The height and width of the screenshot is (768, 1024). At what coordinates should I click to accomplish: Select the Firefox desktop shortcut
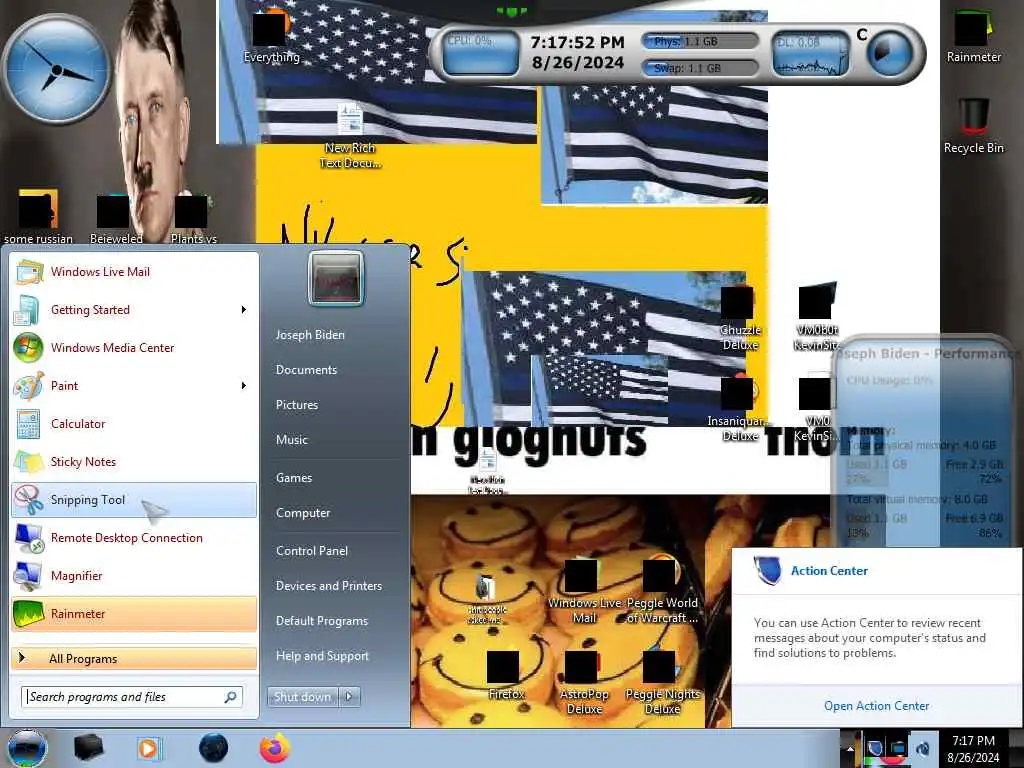coord(505,676)
